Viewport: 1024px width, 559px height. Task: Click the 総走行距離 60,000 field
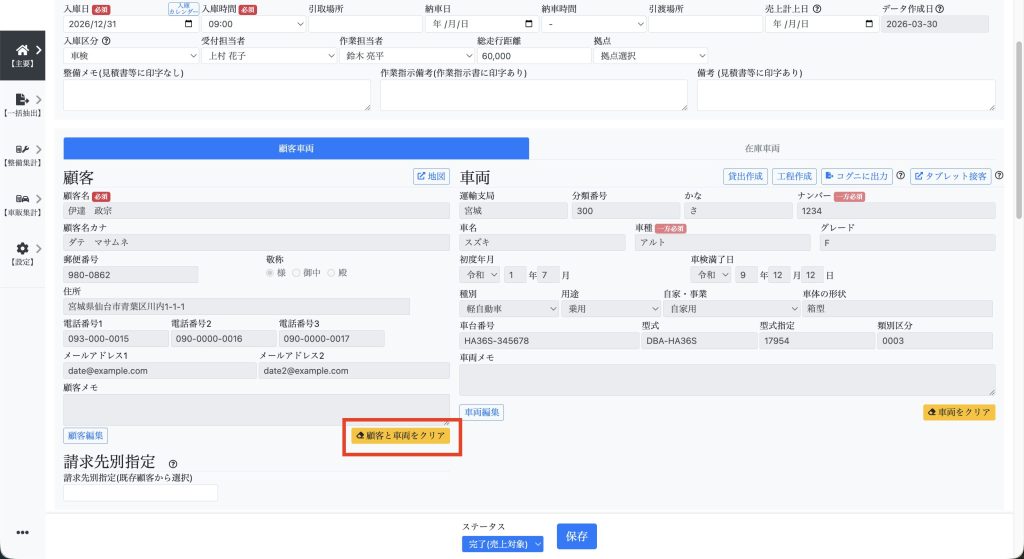click(534, 56)
